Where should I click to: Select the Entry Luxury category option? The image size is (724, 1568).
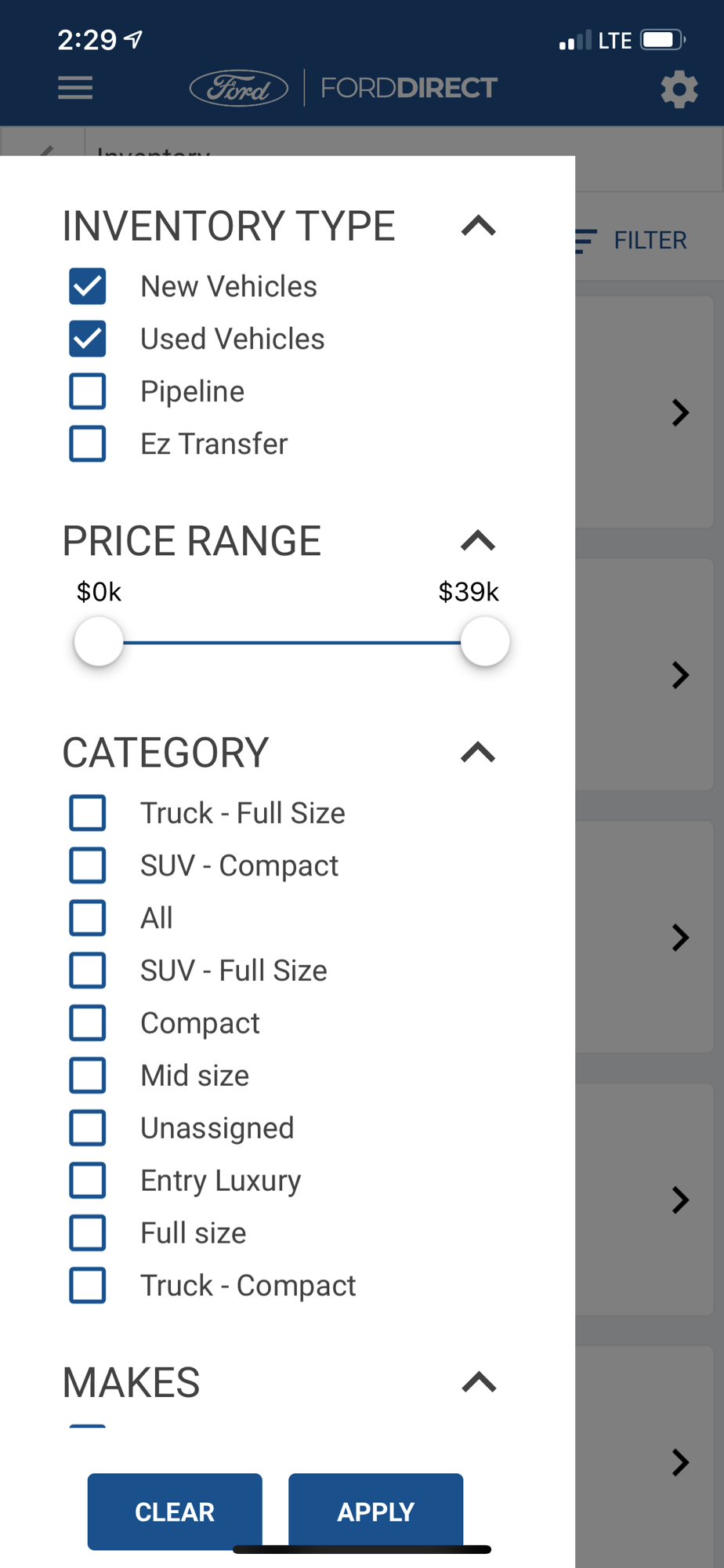pos(88,1181)
